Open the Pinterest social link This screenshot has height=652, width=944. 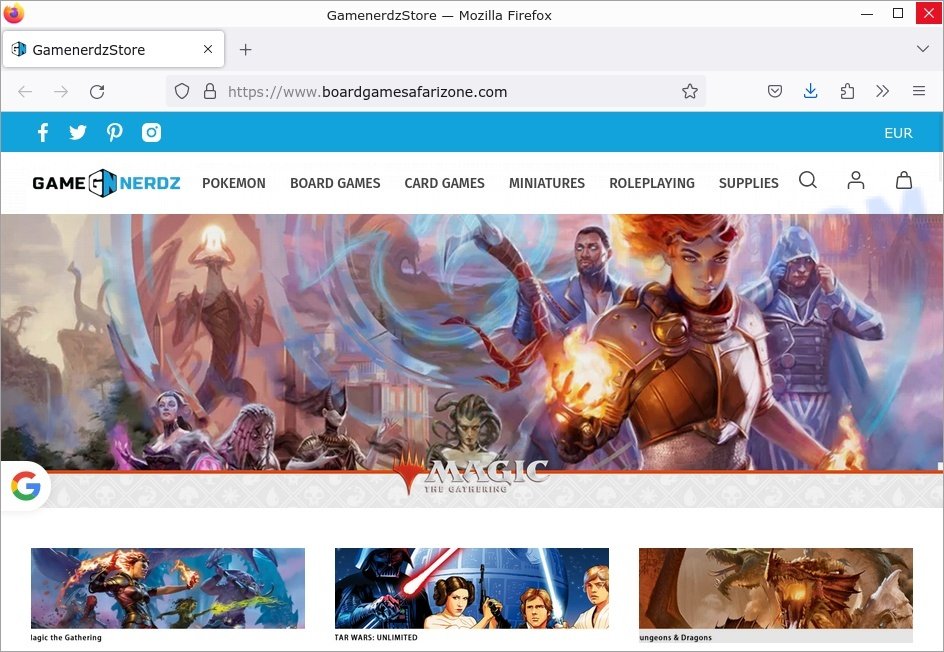point(114,132)
